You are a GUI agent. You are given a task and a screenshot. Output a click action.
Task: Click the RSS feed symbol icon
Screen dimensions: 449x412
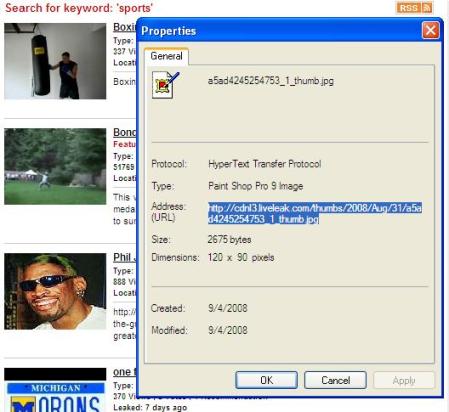[427, 8]
